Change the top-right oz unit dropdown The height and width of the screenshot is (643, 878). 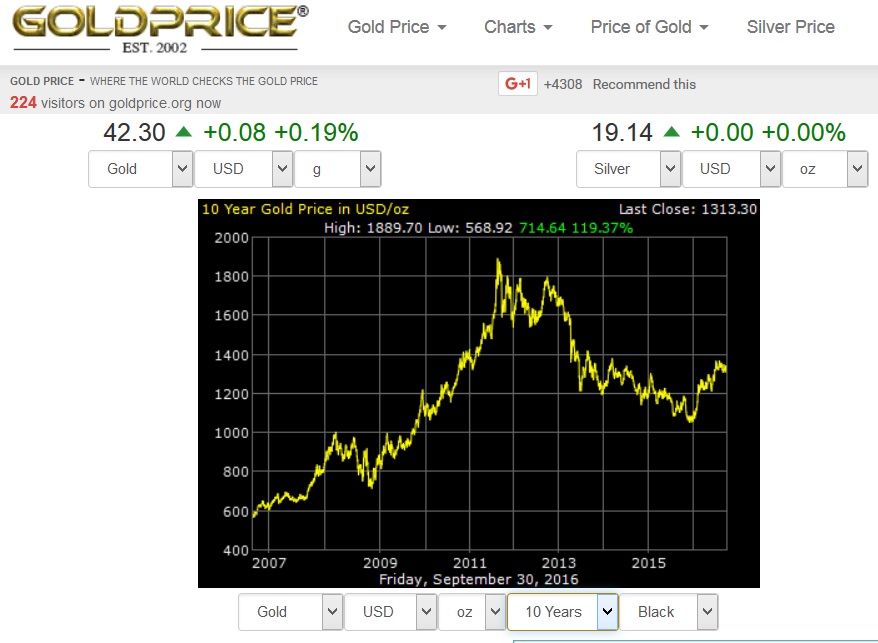point(824,169)
